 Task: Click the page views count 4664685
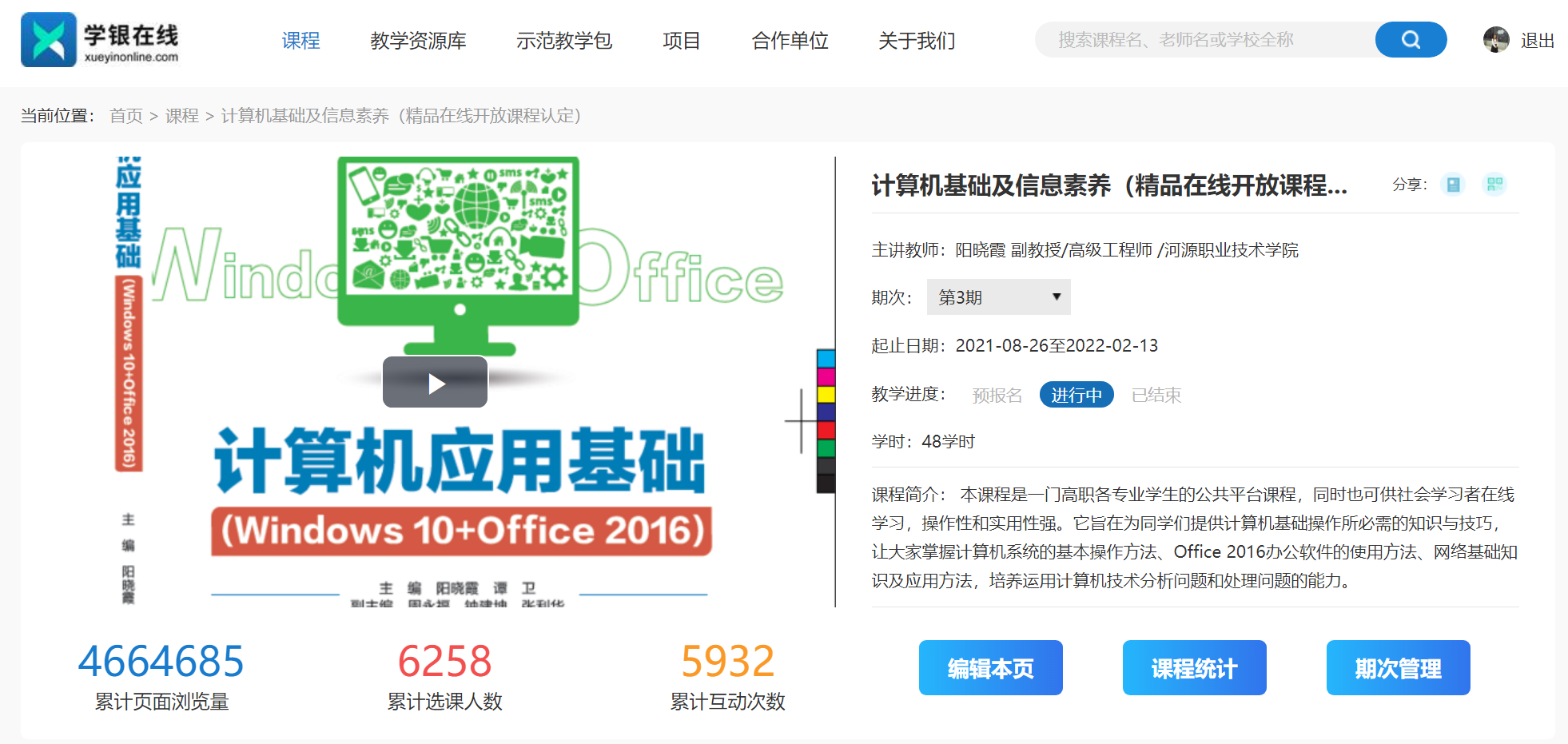[x=161, y=661]
